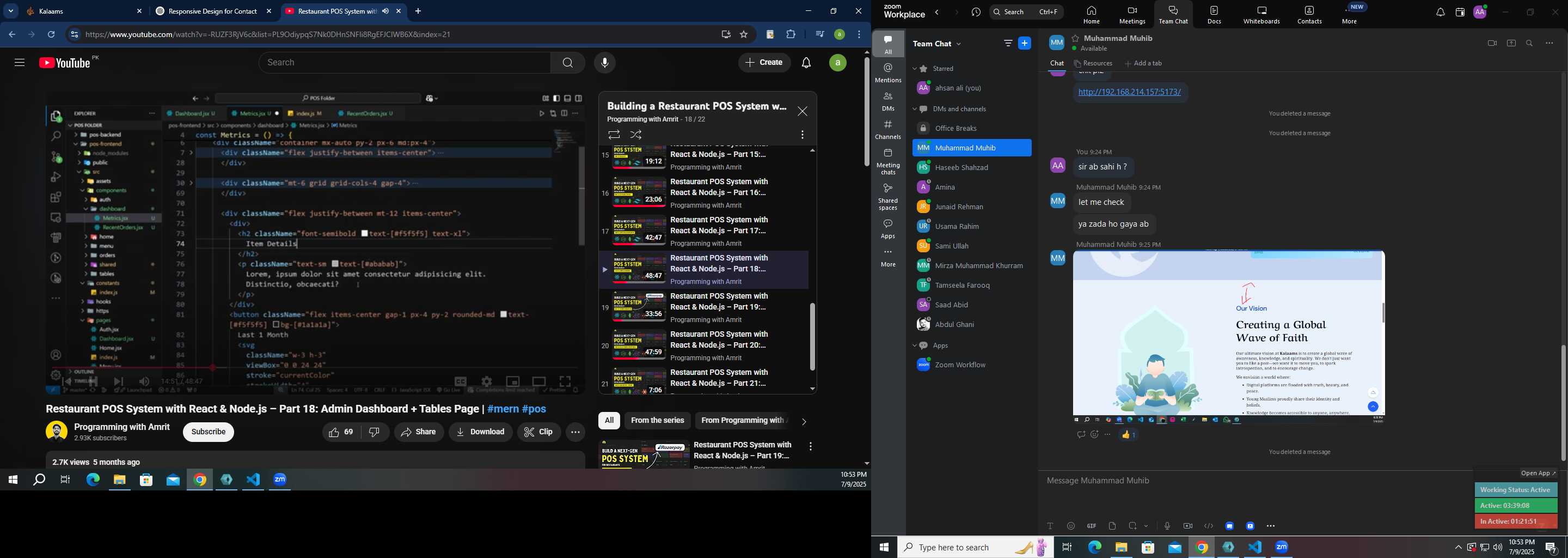1568x558 pixels.
Task: Reload the YouTube page
Action: [x=52, y=35]
